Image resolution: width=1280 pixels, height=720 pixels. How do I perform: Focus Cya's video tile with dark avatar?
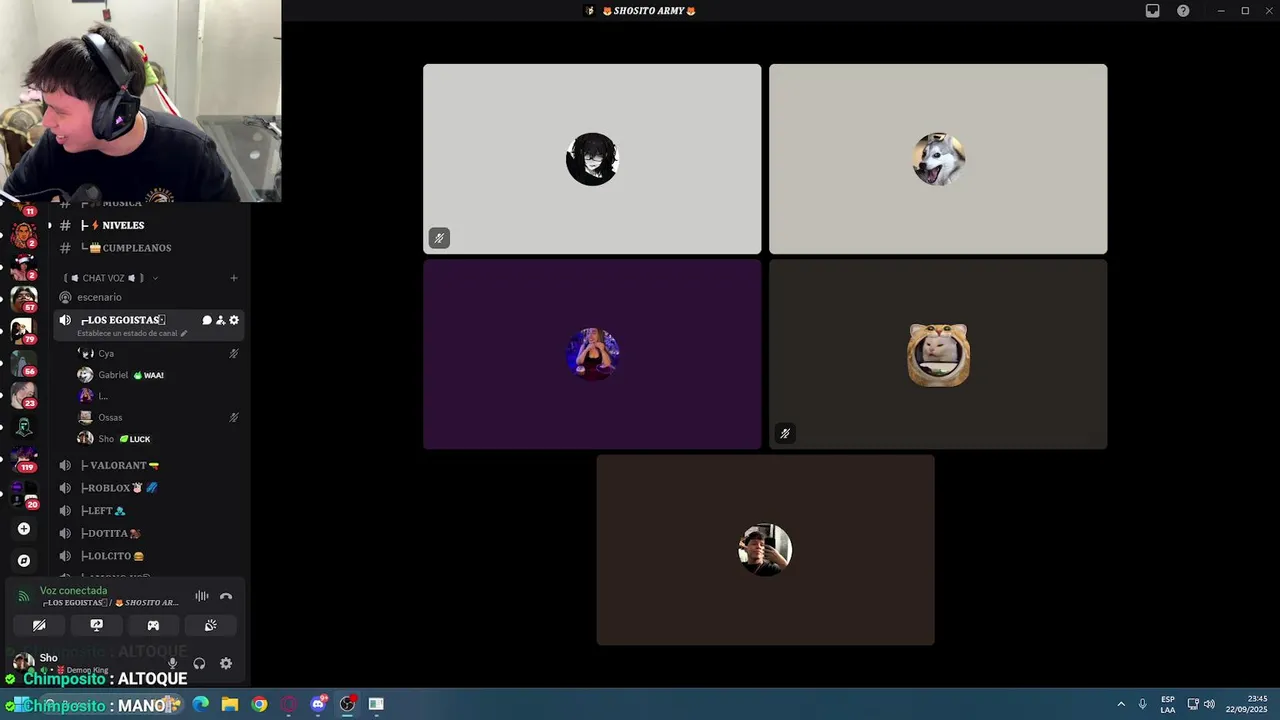(x=592, y=159)
